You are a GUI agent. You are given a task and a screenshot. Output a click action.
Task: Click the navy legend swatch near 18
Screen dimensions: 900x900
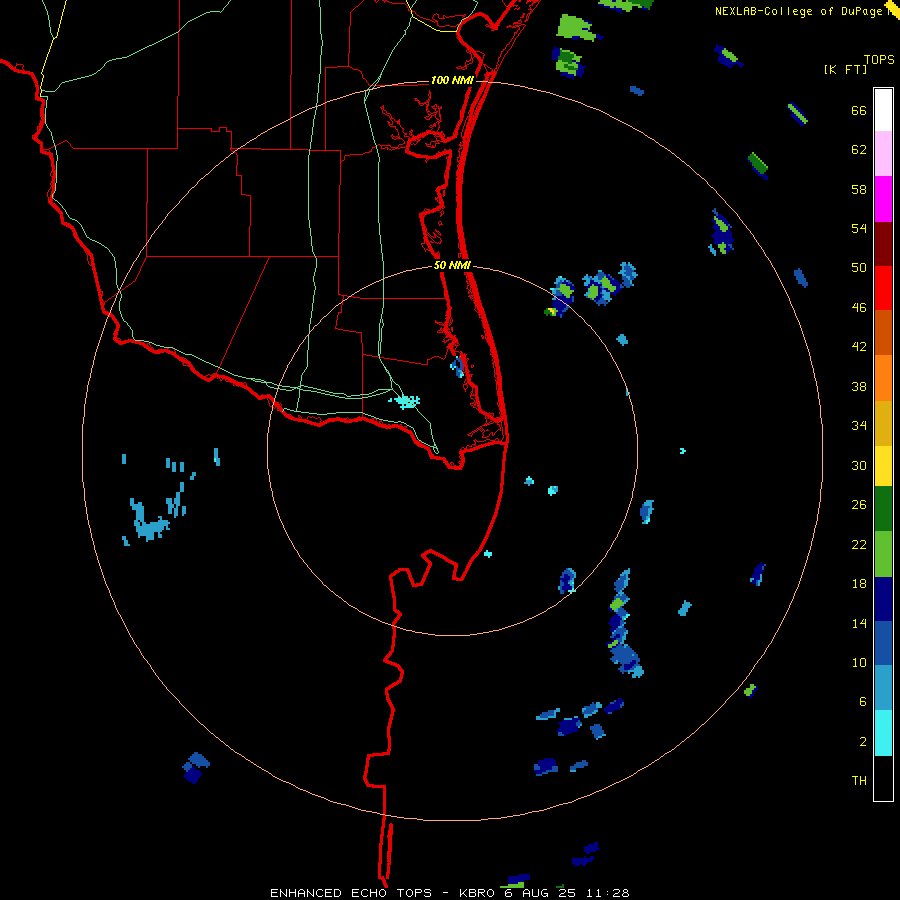click(x=883, y=599)
